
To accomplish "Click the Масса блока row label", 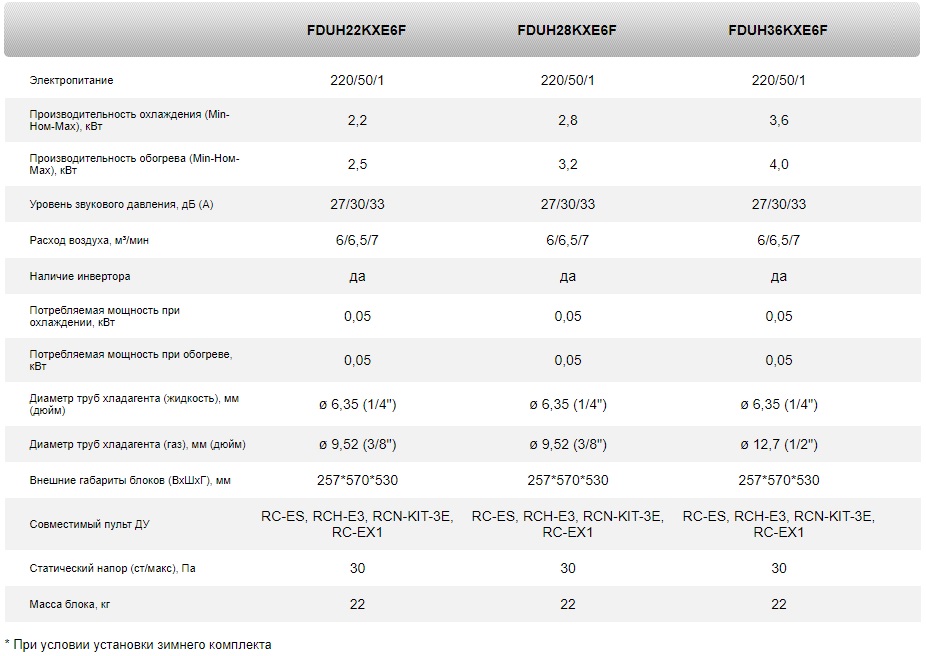I will 70,605.
